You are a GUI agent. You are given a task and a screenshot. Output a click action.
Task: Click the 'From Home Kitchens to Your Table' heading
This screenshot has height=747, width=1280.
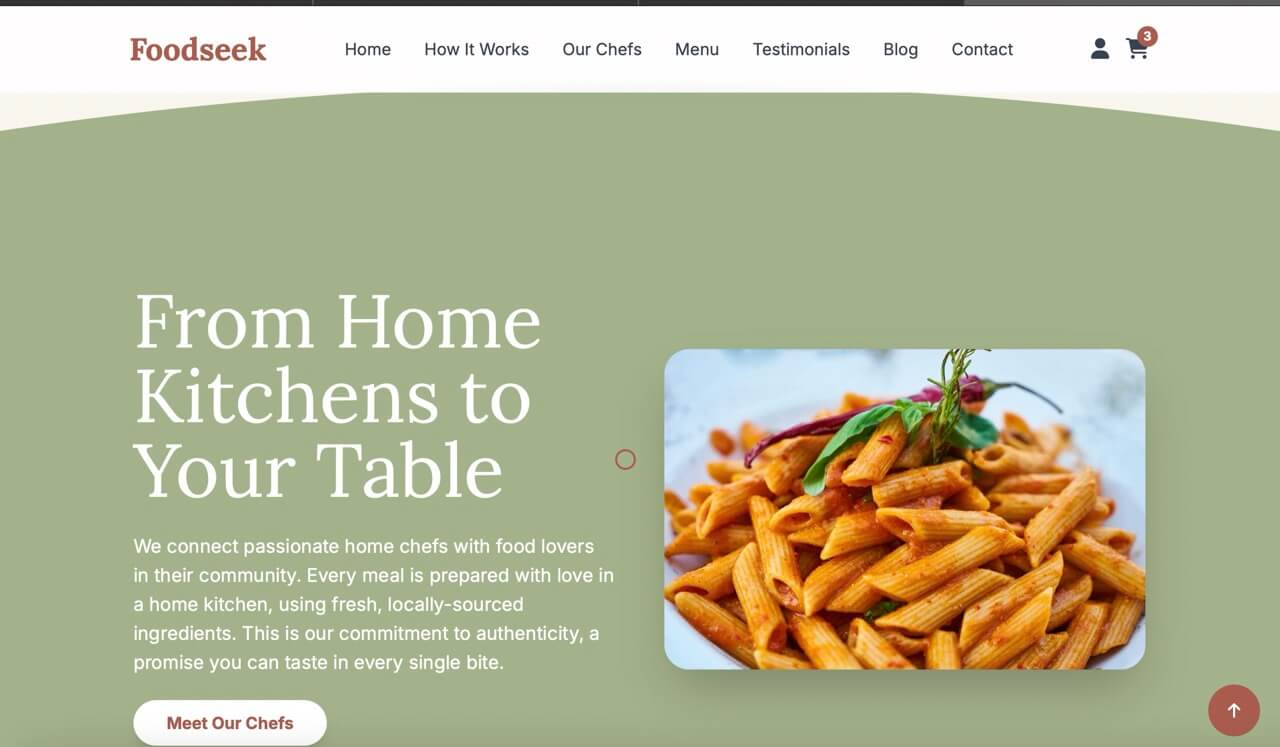pyautogui.click(x=337, y=395)
